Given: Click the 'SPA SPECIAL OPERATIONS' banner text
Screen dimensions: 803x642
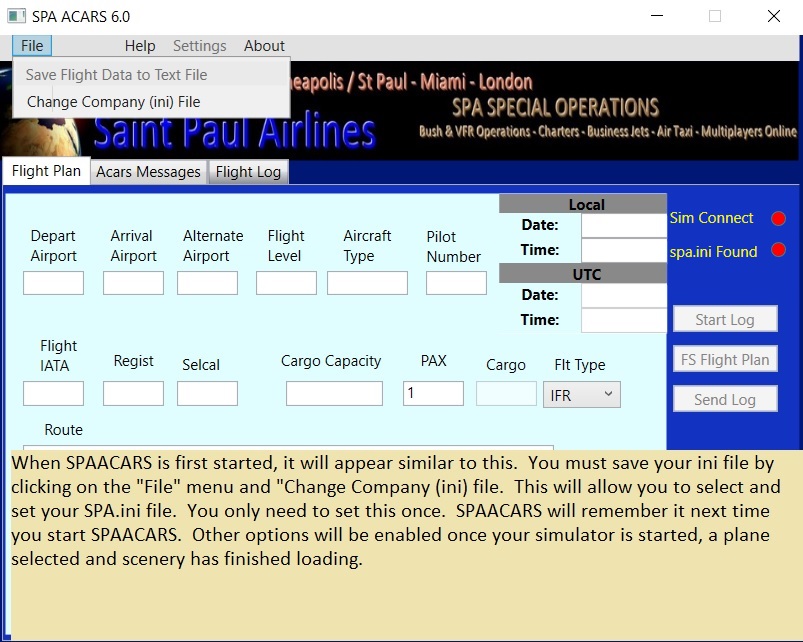Looking at the screenshot, I should click(555, 108).
